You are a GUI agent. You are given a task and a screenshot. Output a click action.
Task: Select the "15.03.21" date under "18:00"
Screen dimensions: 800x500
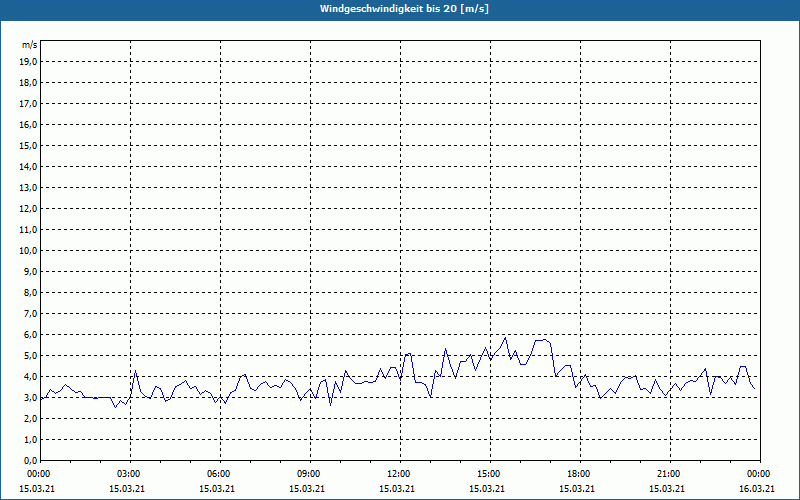point(577,489)
